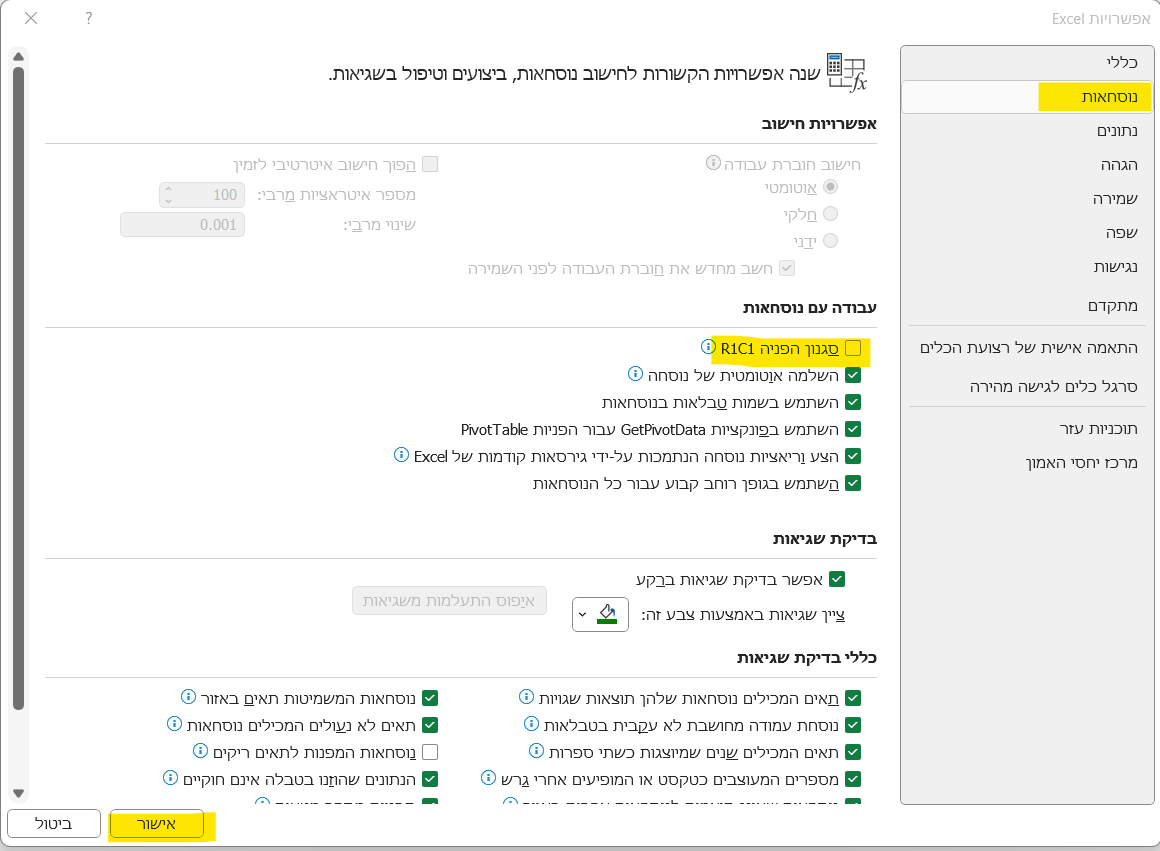
Task: Click info icon beside cells omitted in region rule
Action: tap(187, 697)
